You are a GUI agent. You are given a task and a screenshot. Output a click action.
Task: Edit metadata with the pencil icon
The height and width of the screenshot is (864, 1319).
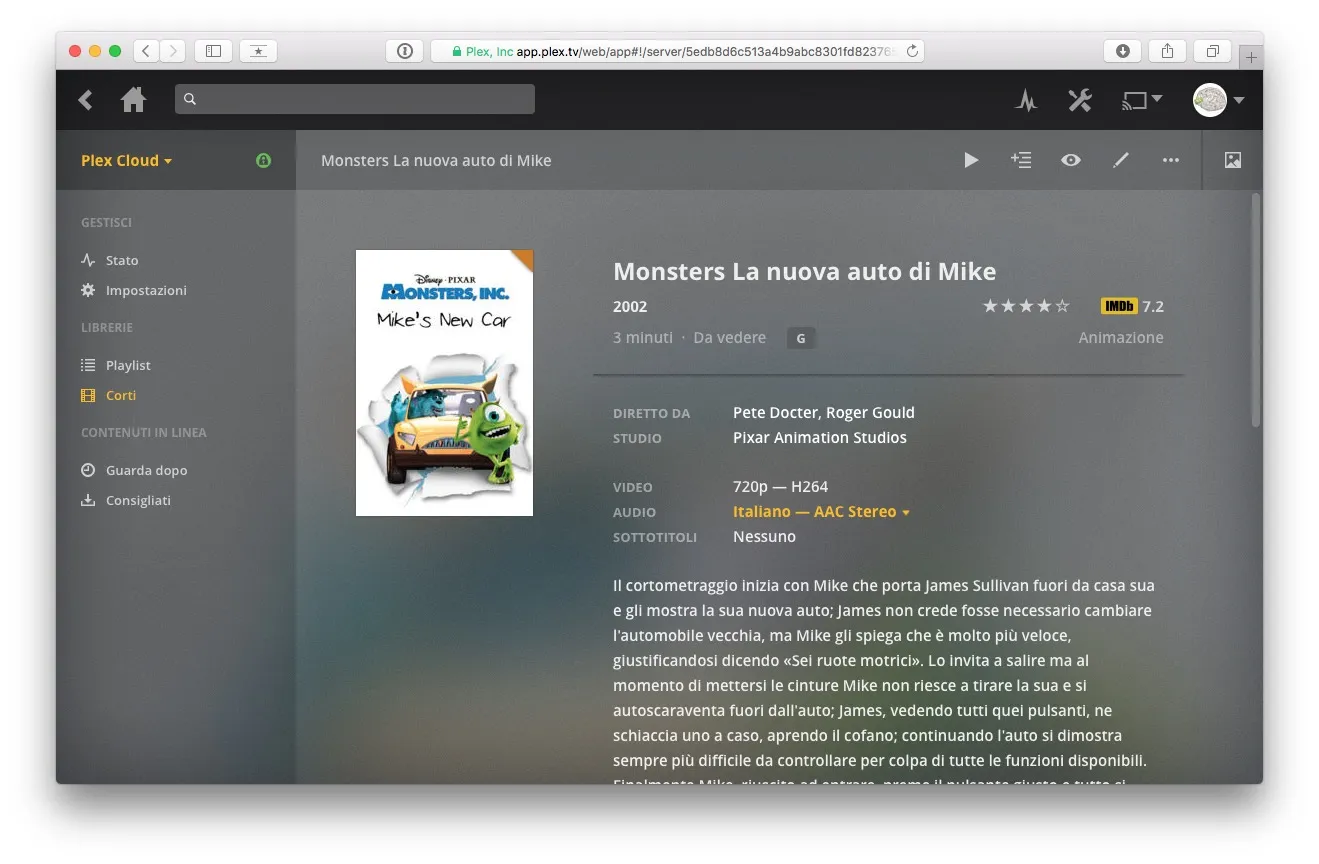pos(1121,160)
